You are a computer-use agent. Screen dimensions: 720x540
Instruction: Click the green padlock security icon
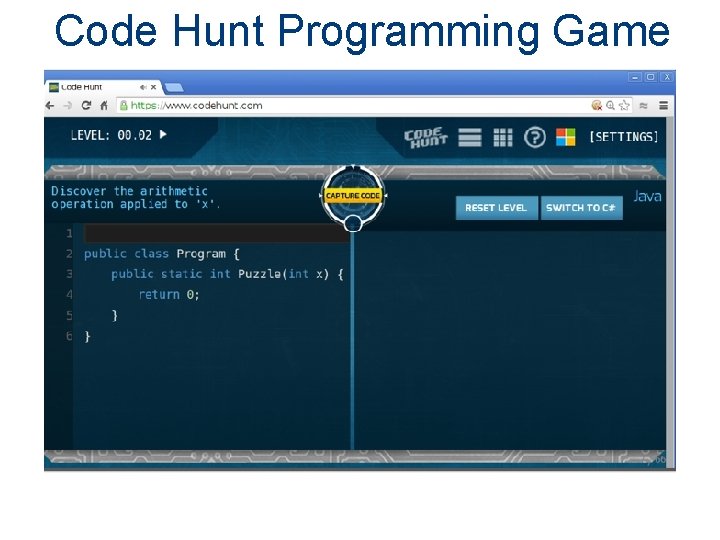click(123, 106)
